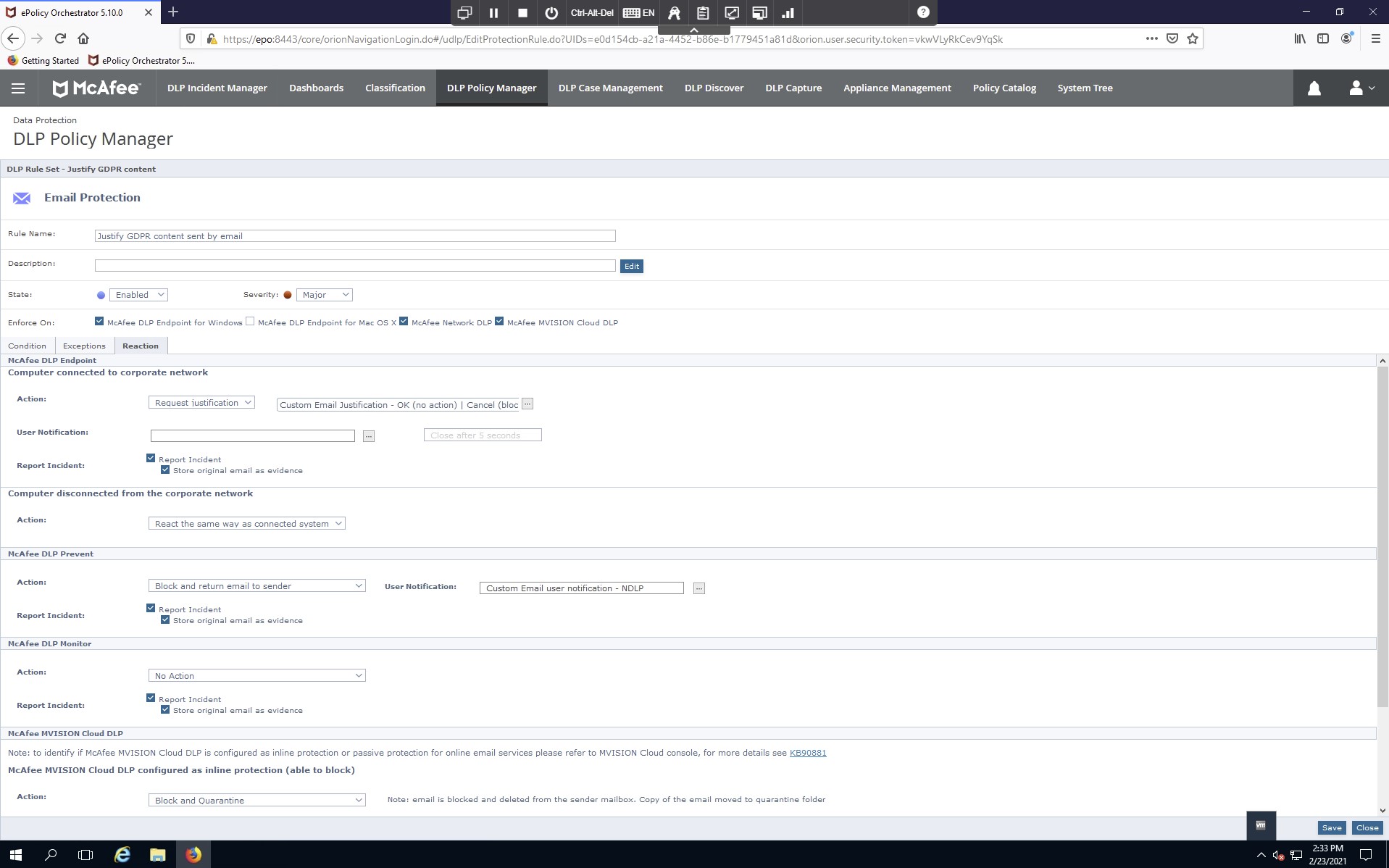The height and width of the screenshot is (868, 1389).
Task: Go back in browser history
Action: [x=13, y=39]
